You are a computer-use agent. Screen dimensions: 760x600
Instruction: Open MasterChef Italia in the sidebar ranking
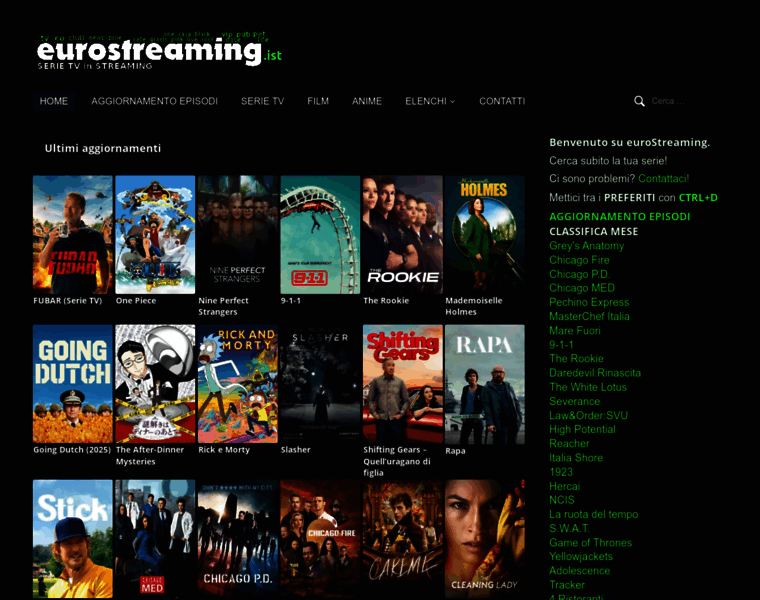(589, 316)
